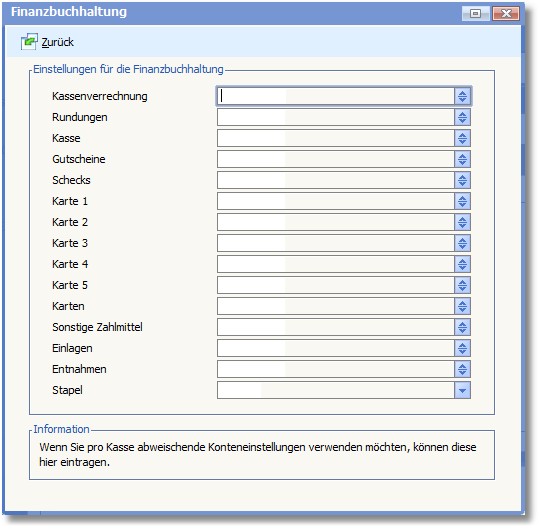Screen dimensions: 539x529
Task: Focus the Kassenverrechnung input field
Action: click(336, 96)
